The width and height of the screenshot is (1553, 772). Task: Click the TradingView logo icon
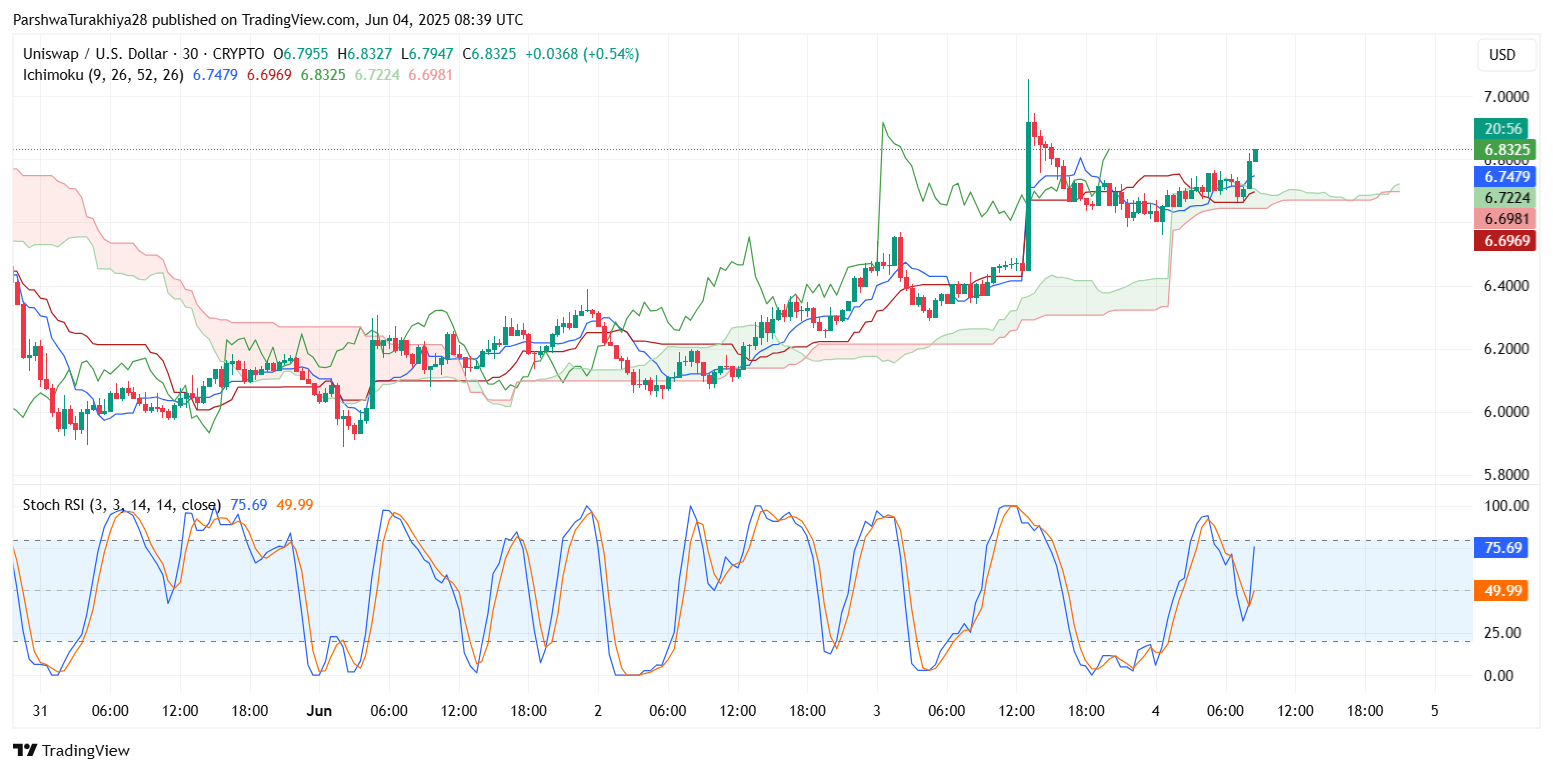25,750
